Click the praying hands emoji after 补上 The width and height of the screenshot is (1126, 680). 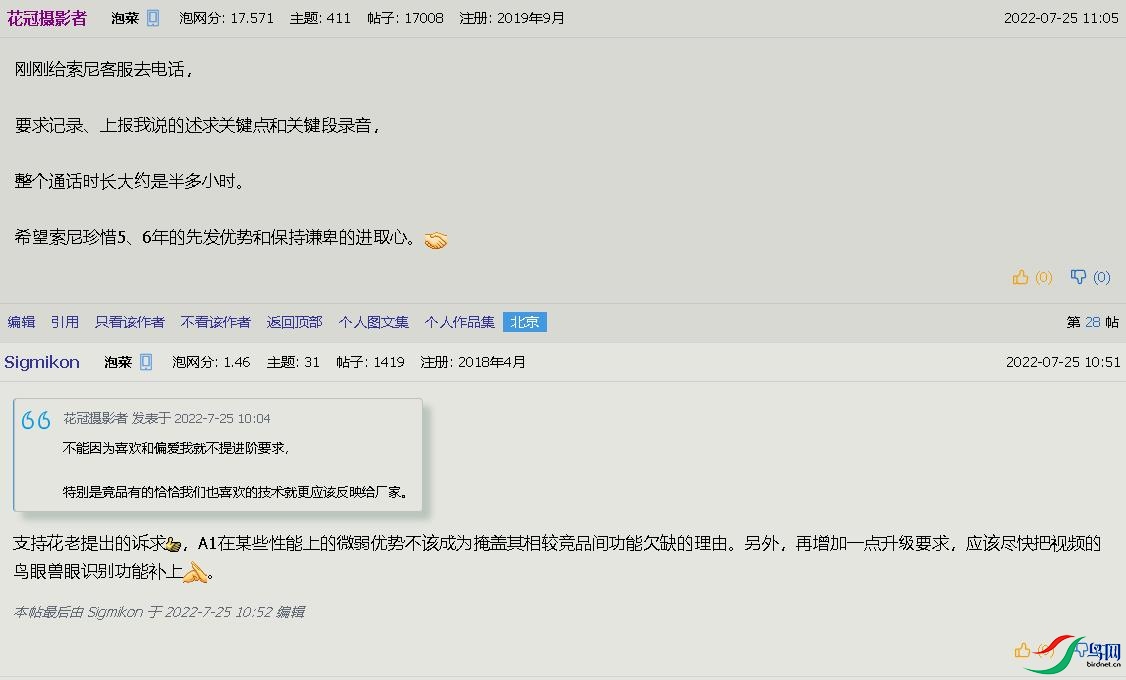[195, 572]
